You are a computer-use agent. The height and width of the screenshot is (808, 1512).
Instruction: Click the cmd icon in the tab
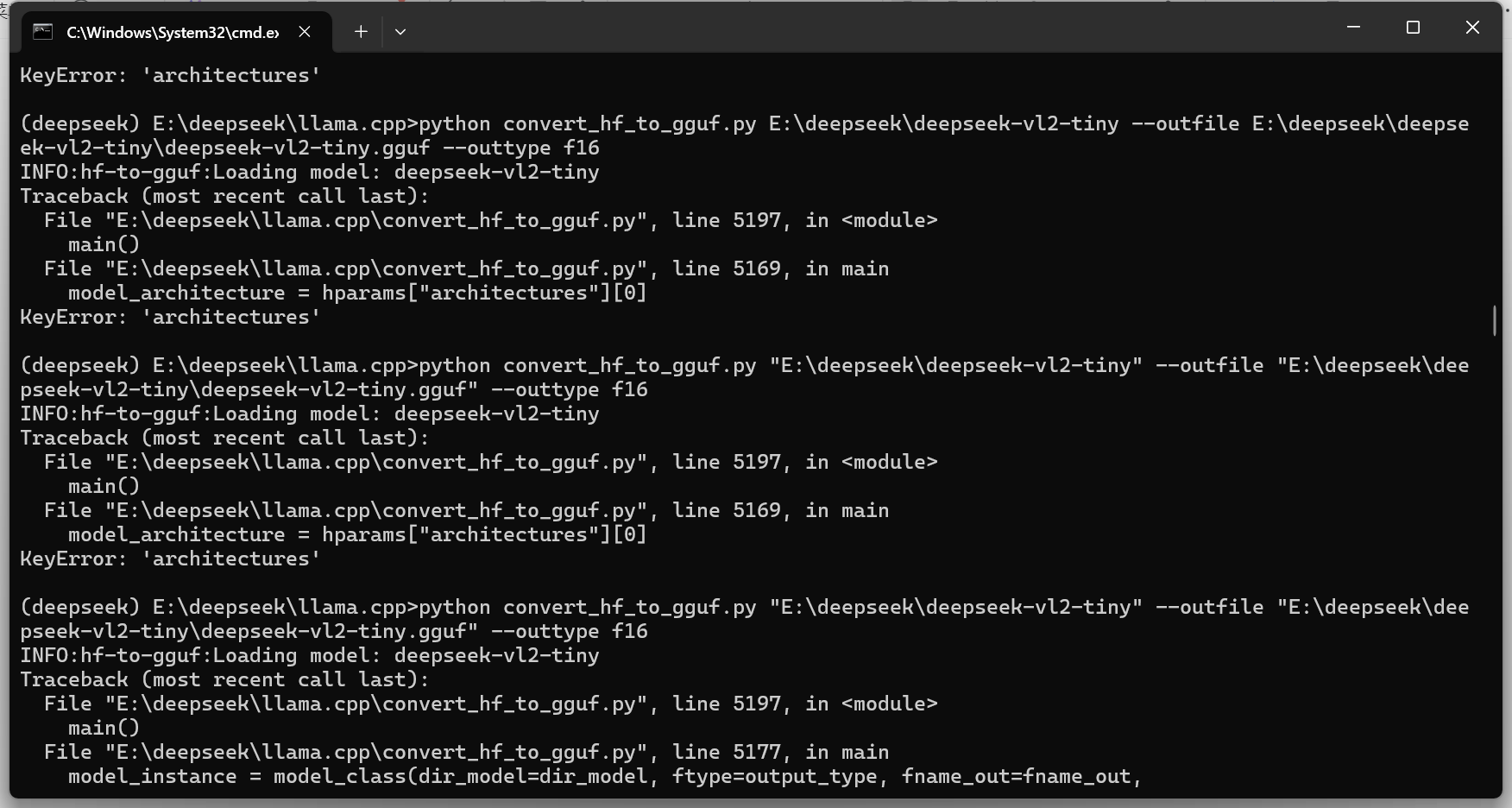click(x=42, y=32)
